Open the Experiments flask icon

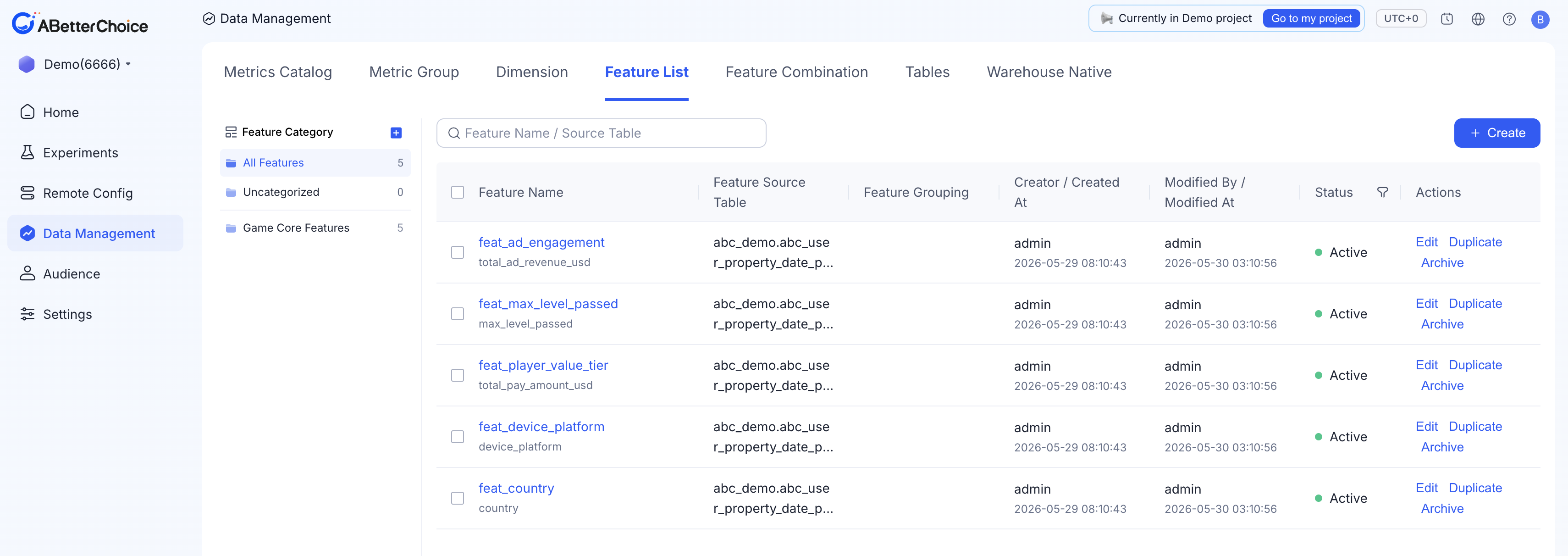coord(28,152)
